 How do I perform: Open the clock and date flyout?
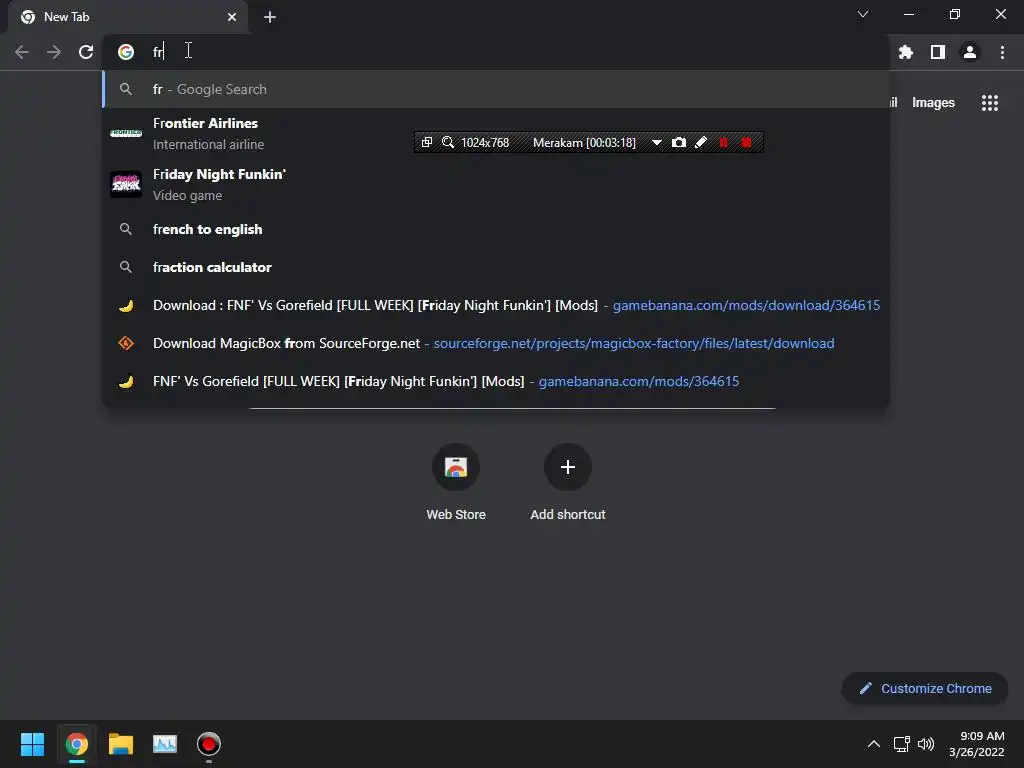coord(977,744)
